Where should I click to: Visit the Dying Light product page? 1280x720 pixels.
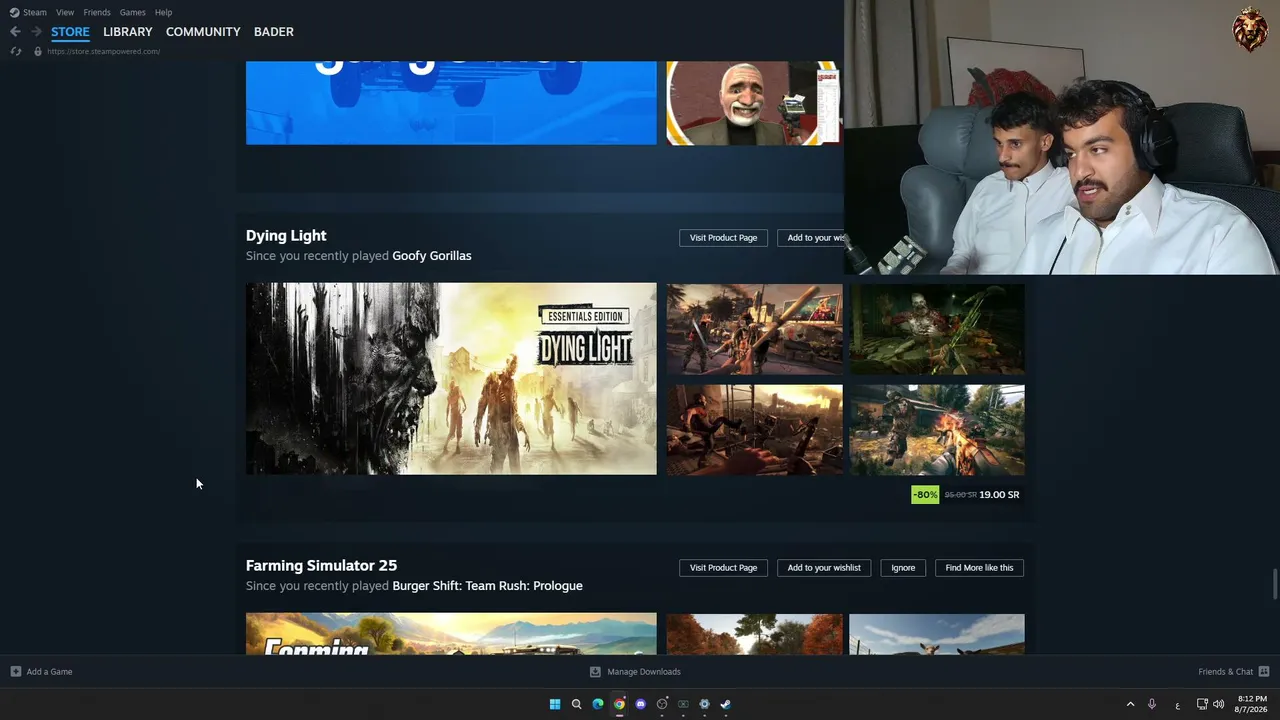tap(723, 238)
